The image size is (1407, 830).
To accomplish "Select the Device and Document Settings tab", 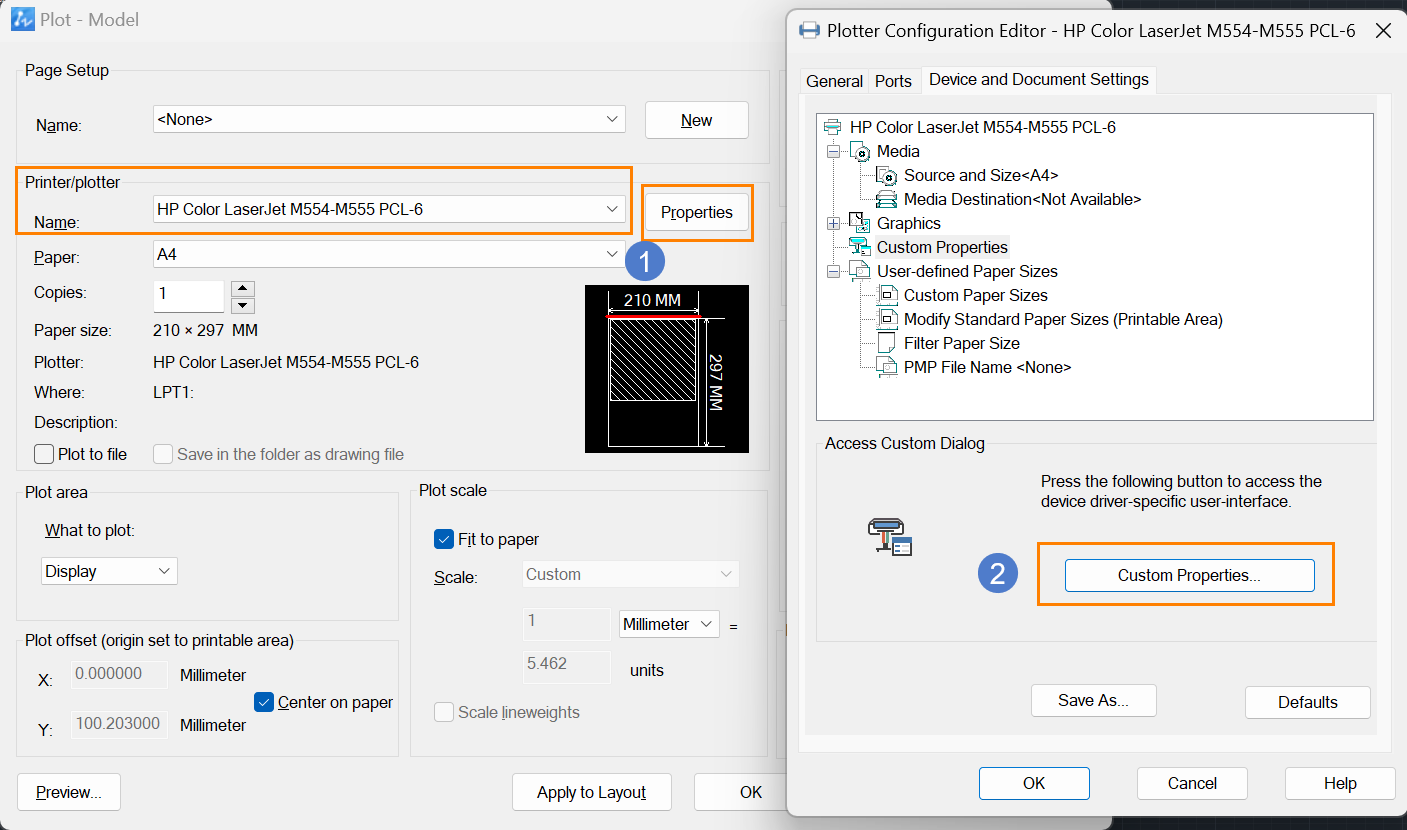I will (x=1039, y=79).
